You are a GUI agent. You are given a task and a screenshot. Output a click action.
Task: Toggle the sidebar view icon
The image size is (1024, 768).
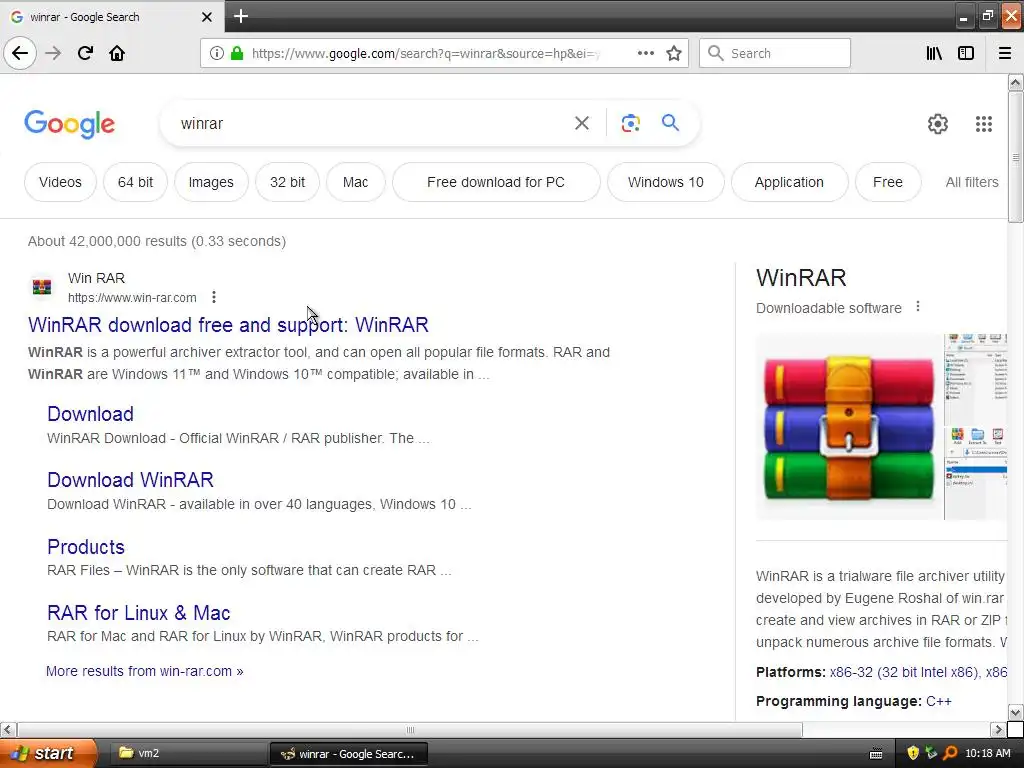(966, 53)
